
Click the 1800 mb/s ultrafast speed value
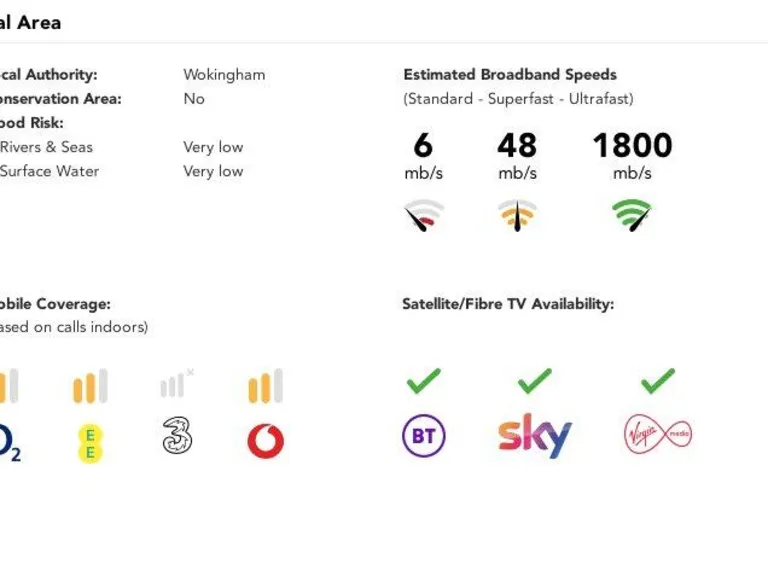point(632,146)
